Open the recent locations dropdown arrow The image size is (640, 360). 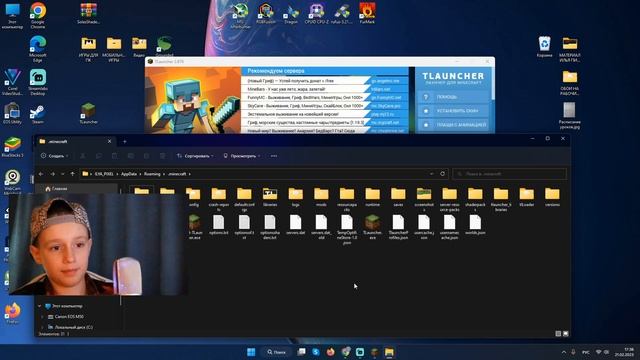[x=62, y=174]
